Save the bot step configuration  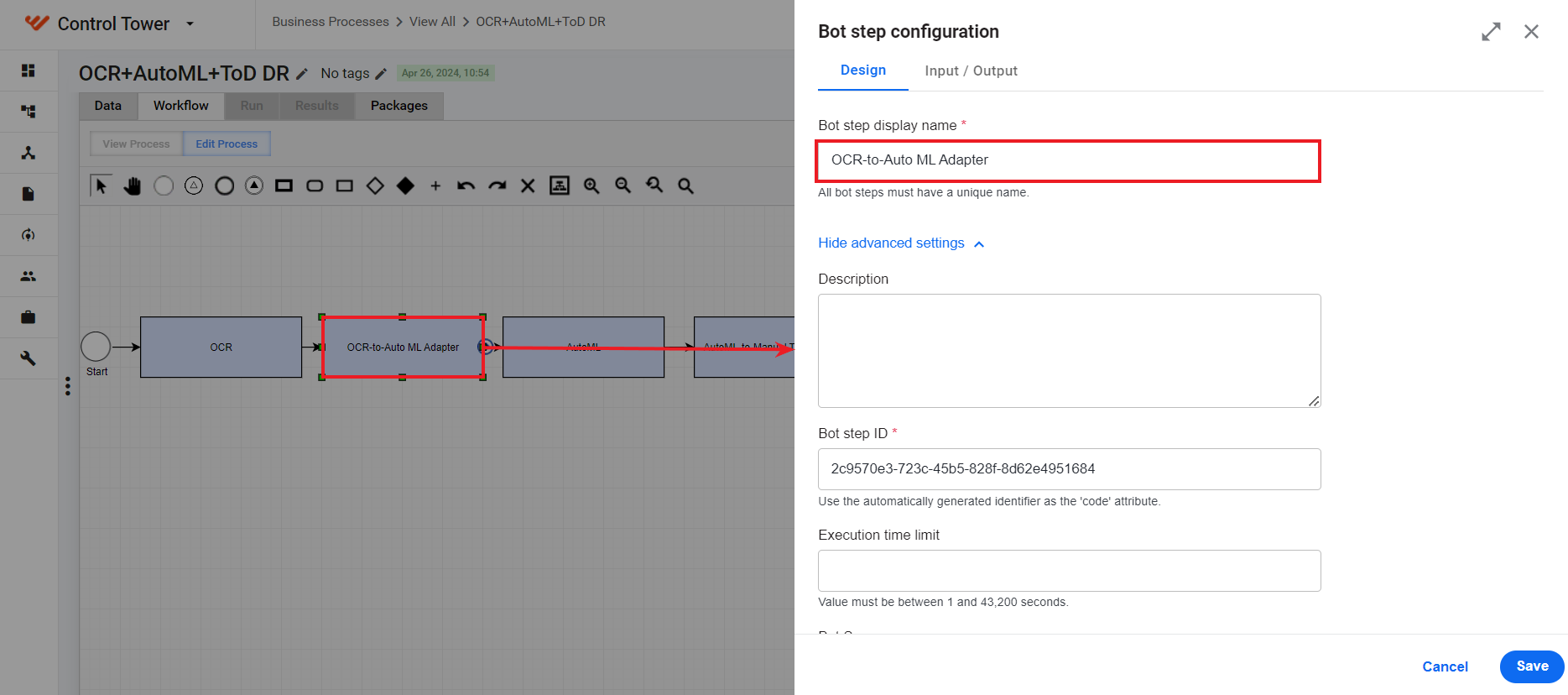point(1532,666)
